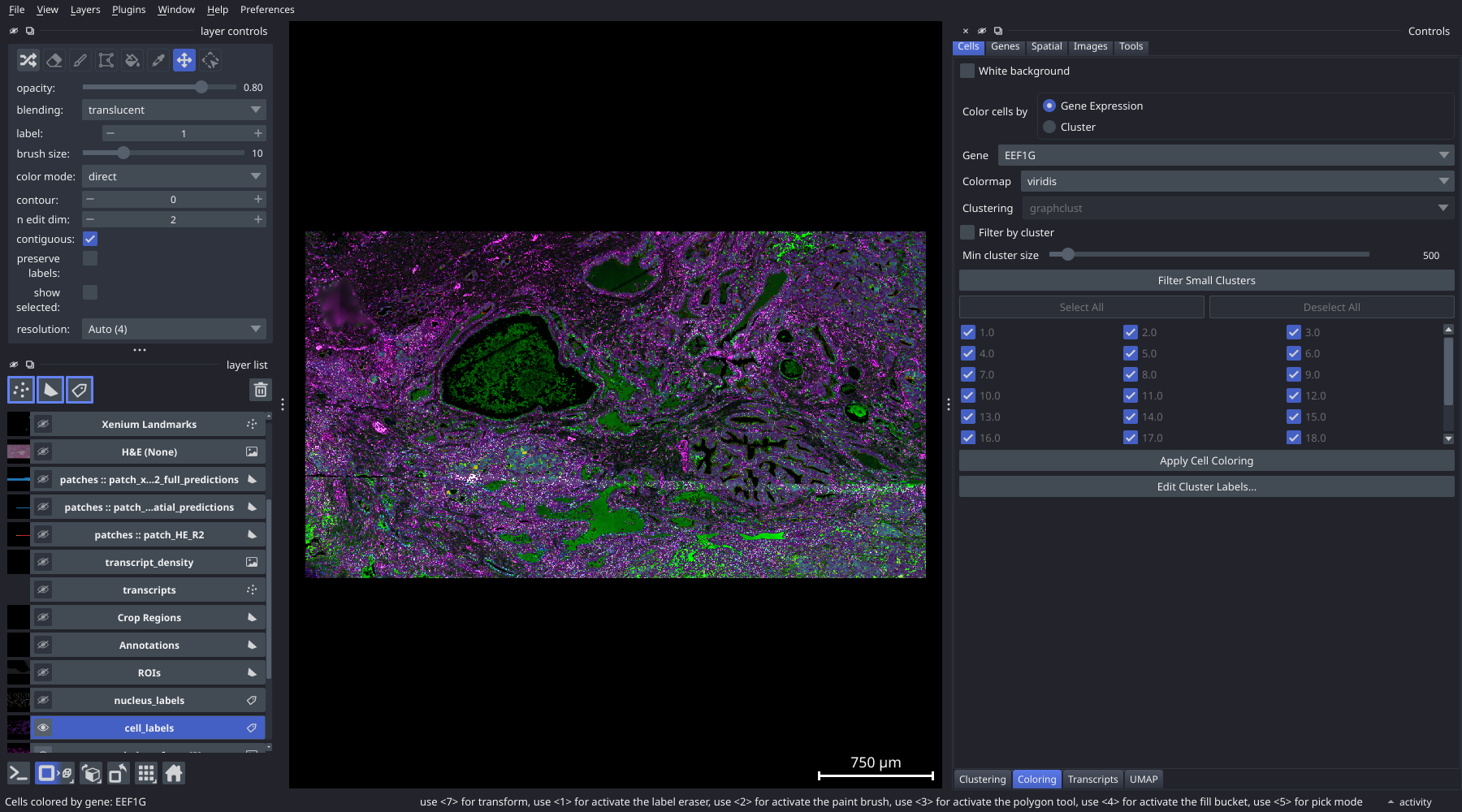
Task: Increase the label number with plus
Action: tap(258, 133)
